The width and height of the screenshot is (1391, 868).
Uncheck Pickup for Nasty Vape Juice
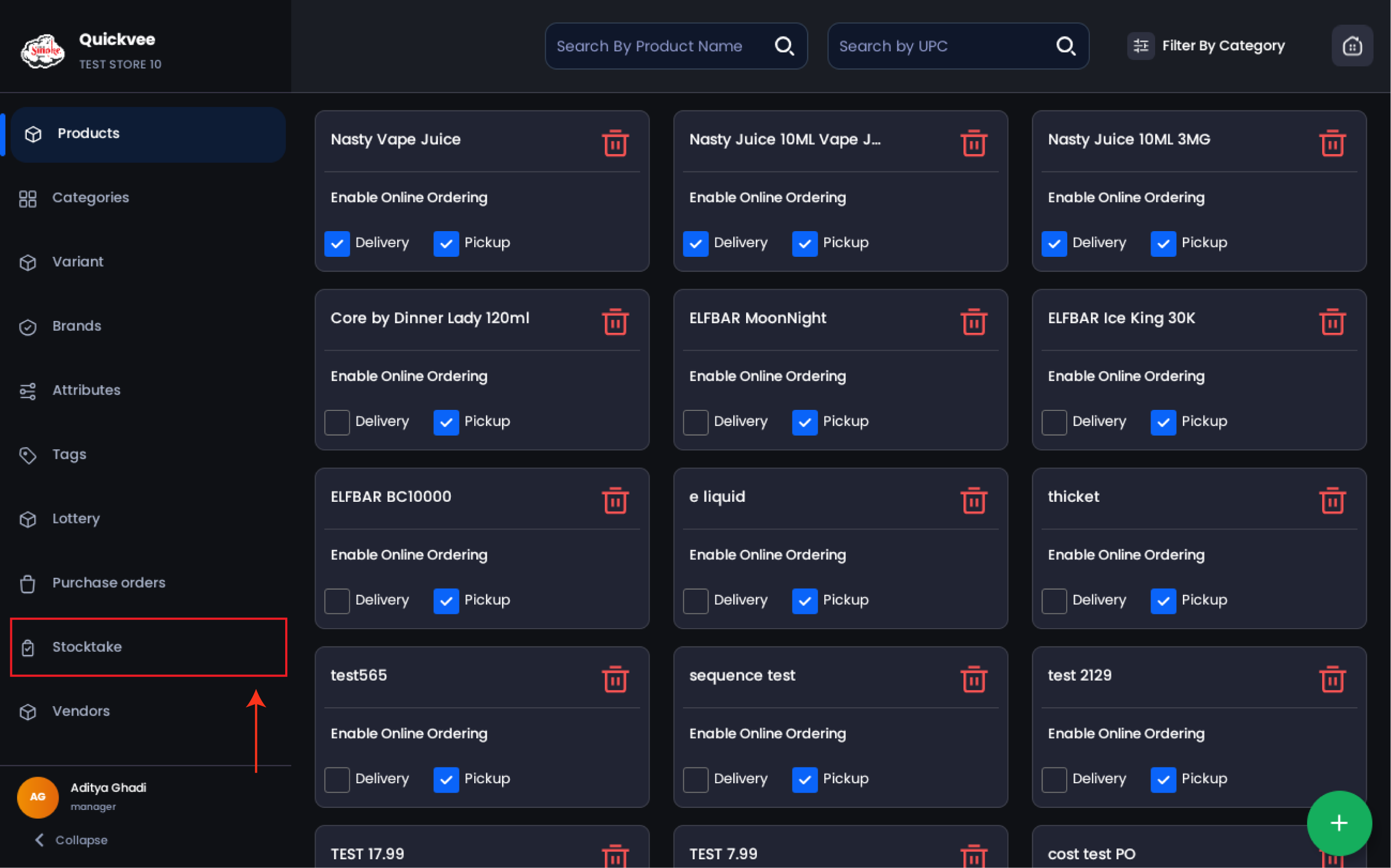[446, 243]
